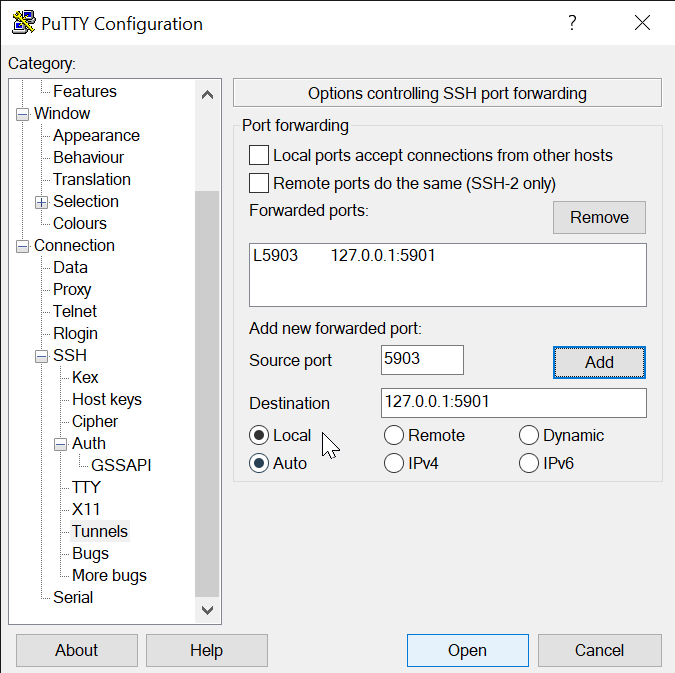Open the More bugs category
The height and width of the screenshot is (673, 675).
tap(109, 575)
